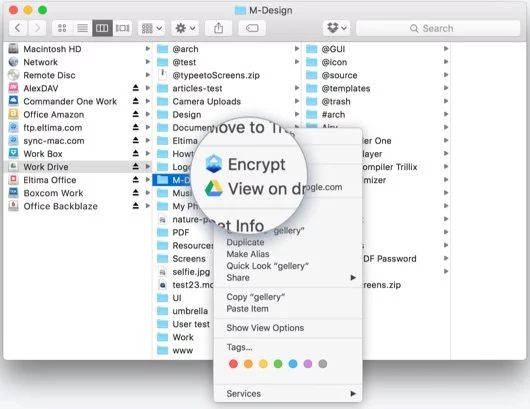Click Duplicate in the context menu
This screenshot has height=409, width=530.
pyautogui.click(x=245, y=242)
